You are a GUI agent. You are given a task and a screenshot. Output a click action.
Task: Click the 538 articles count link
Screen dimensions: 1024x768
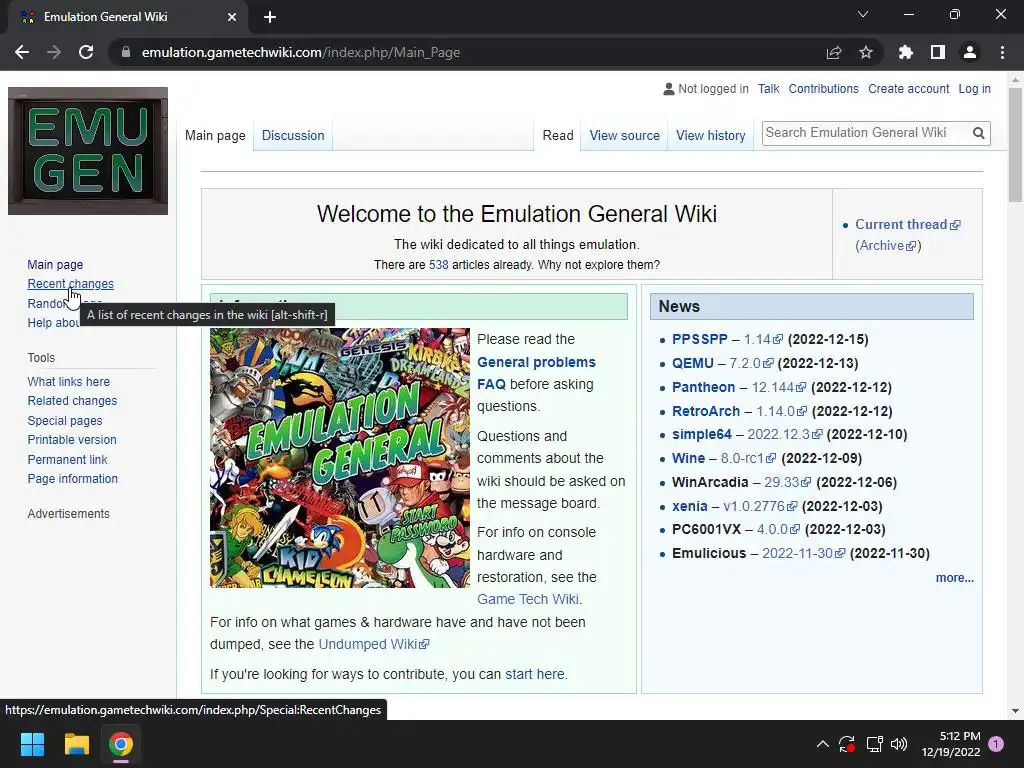[438, 265]
